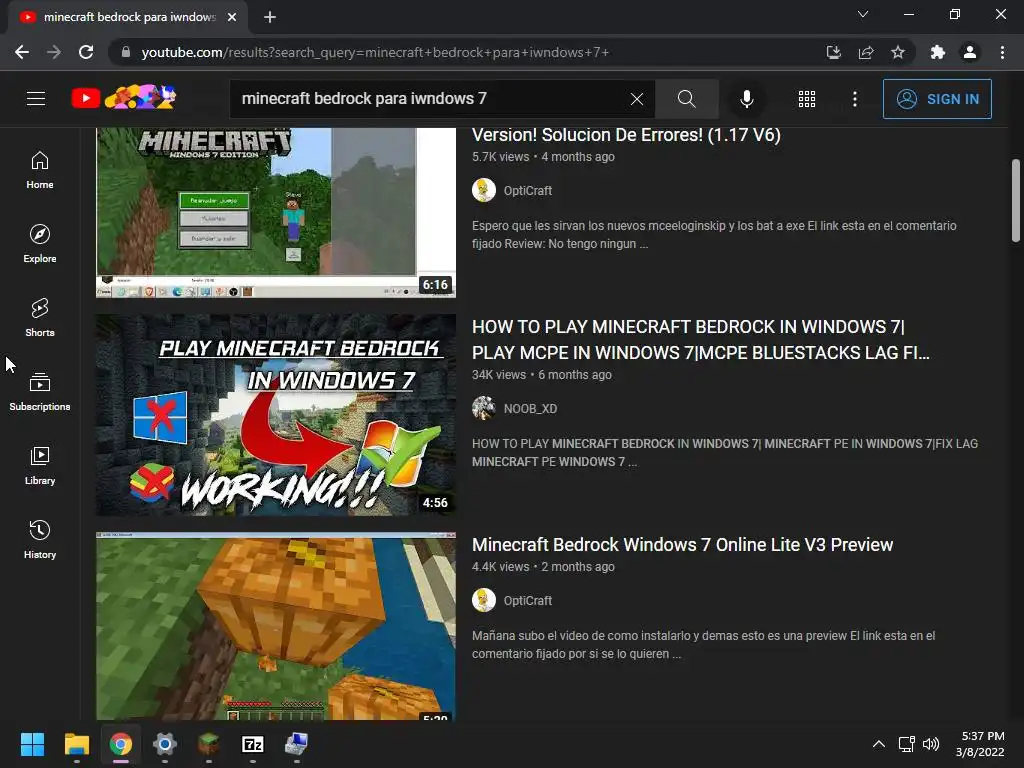The width and height of the screenshot is (1024, 768).
Task: Open Minecraft grass block taskbar app
Action: 209,744
